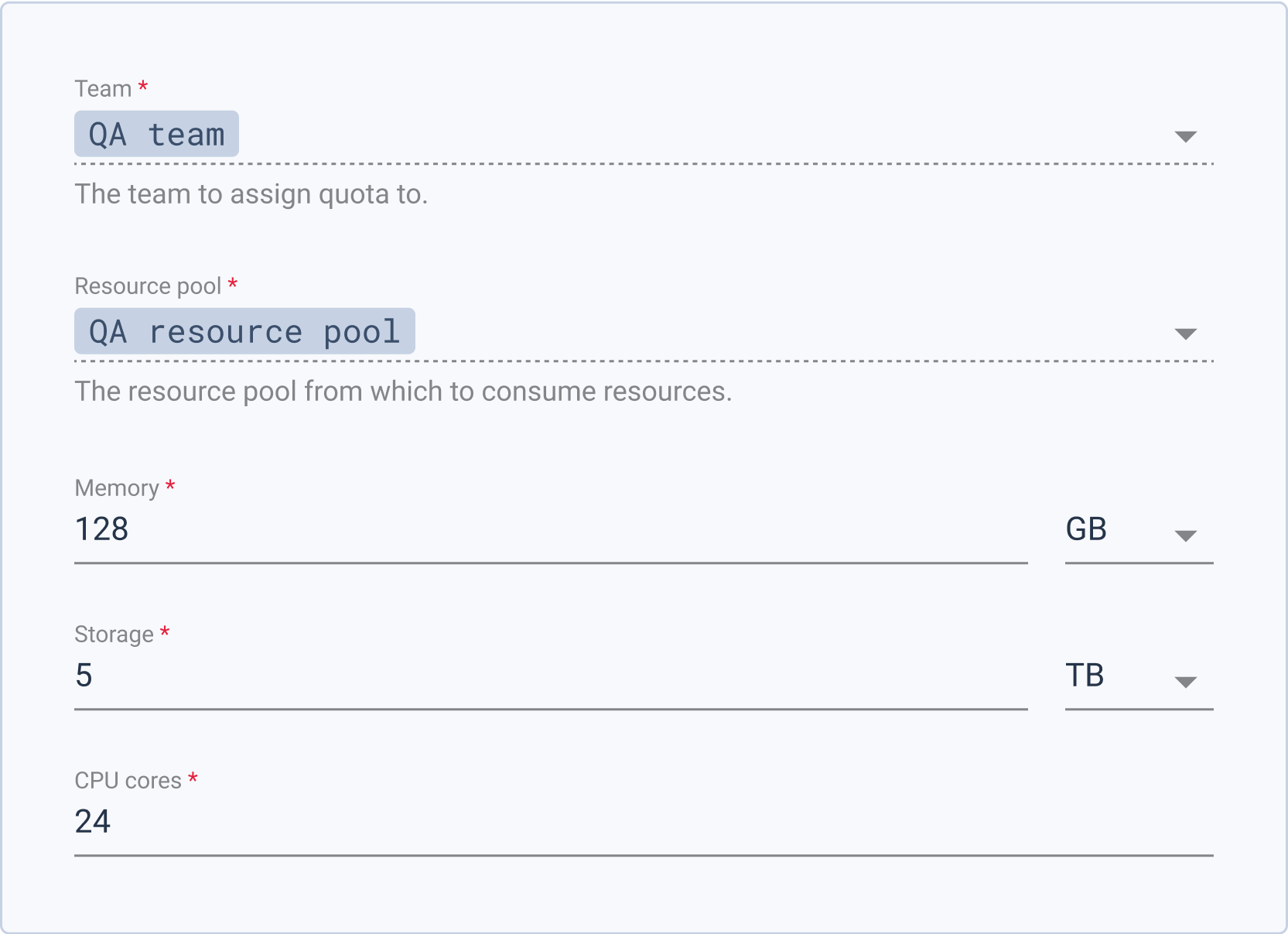1288x934 pixels.
Task: Click the Memory field label
Action: (117, 488)
